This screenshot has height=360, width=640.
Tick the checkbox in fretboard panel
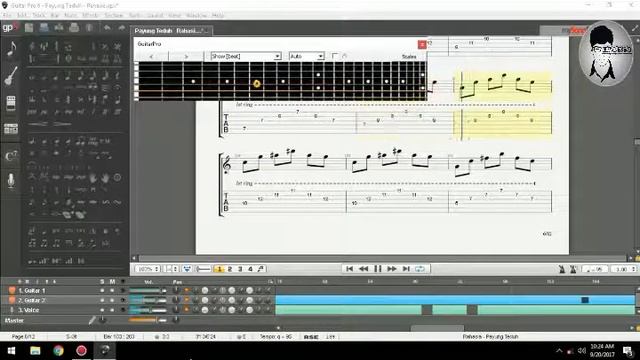pyautogui.click(x=335, y=56)
